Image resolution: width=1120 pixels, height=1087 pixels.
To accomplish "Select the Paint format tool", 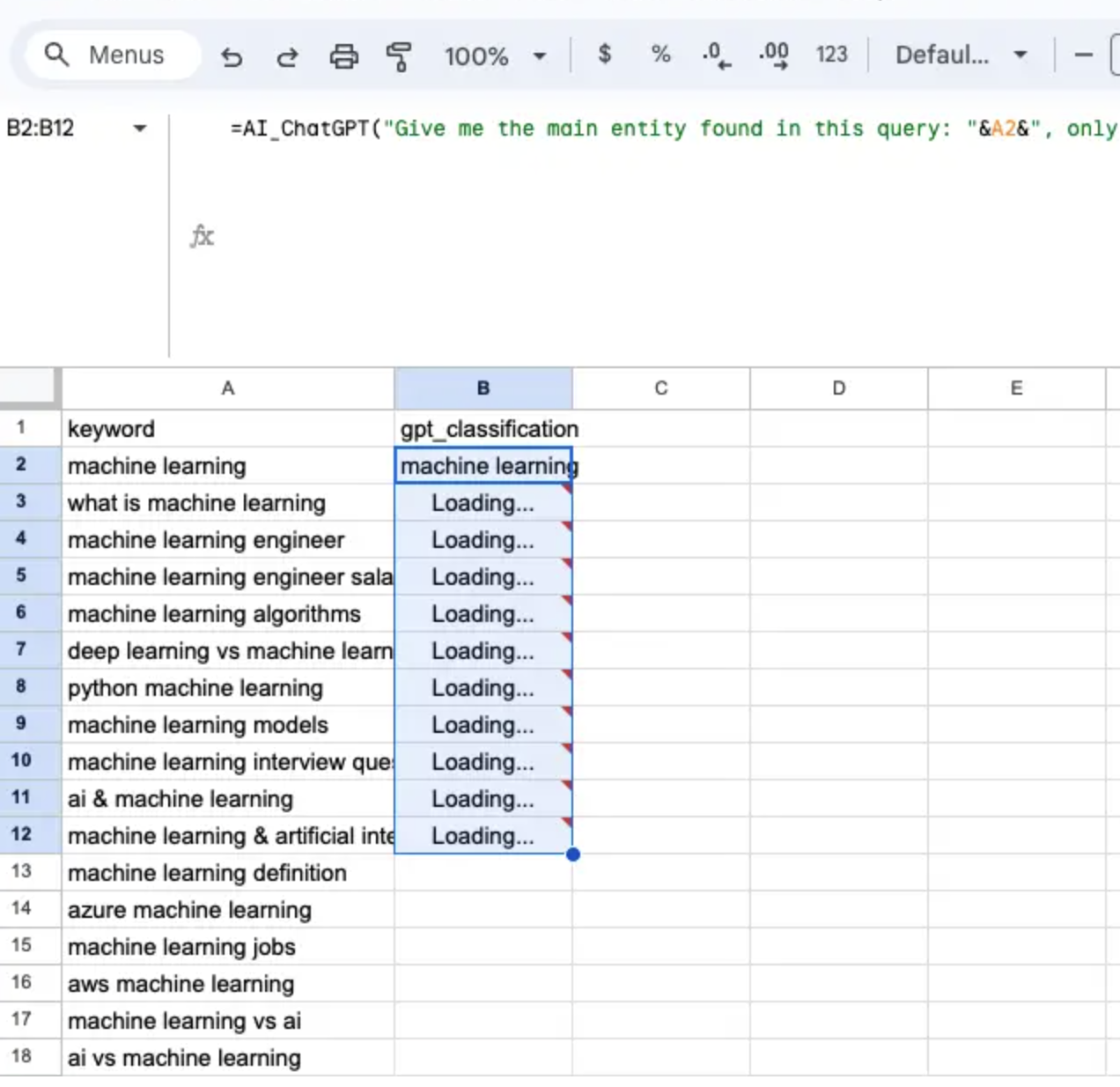I will pos(399,55).
